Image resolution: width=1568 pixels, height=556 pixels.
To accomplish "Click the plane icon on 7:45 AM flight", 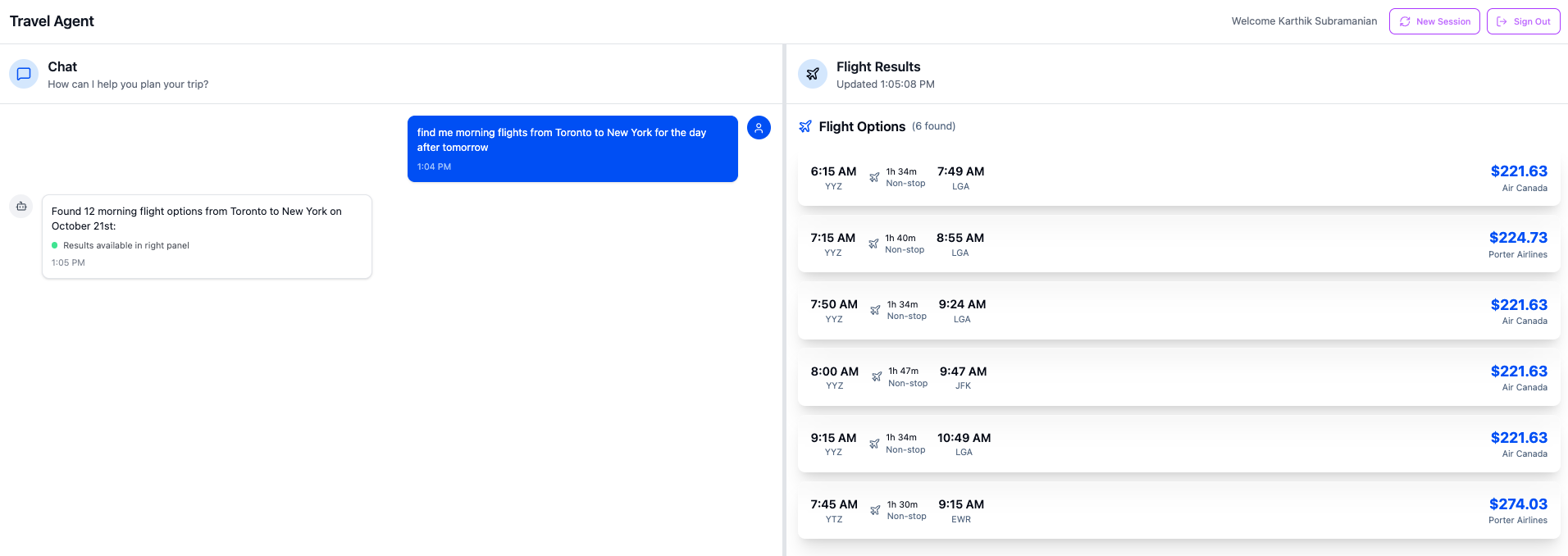I will (875, 510).
